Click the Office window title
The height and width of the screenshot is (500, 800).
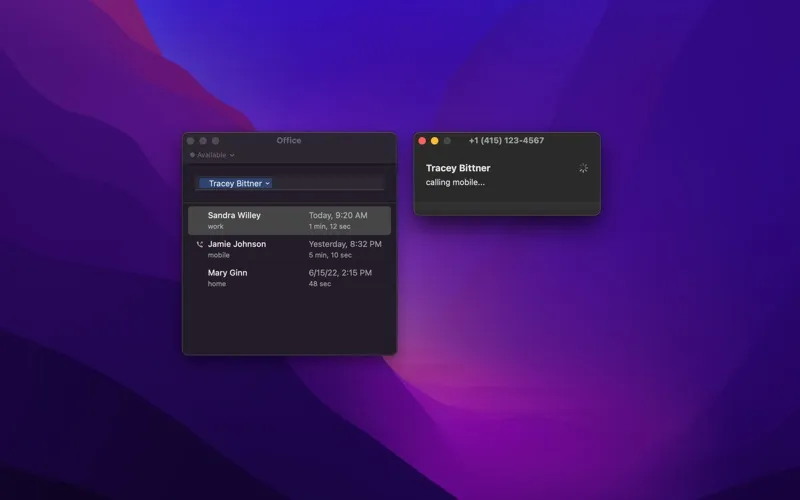[289, 140]
